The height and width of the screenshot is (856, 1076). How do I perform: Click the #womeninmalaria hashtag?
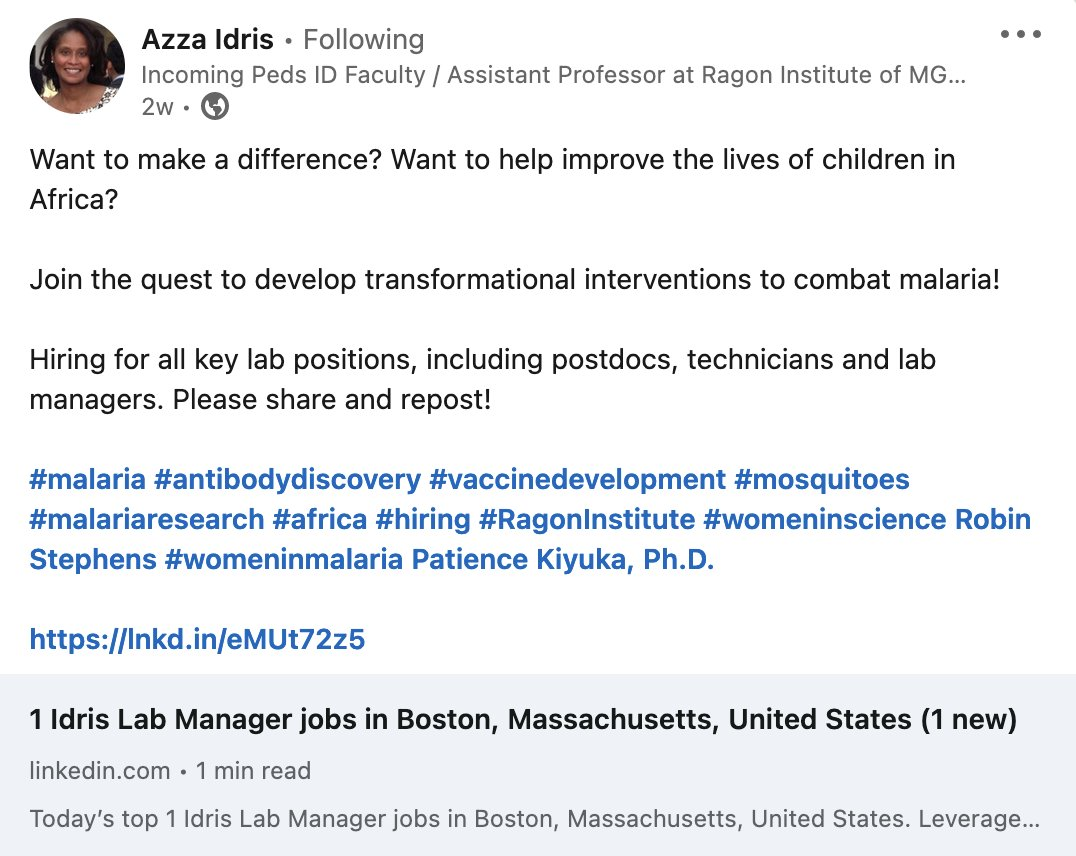(284, 560)
